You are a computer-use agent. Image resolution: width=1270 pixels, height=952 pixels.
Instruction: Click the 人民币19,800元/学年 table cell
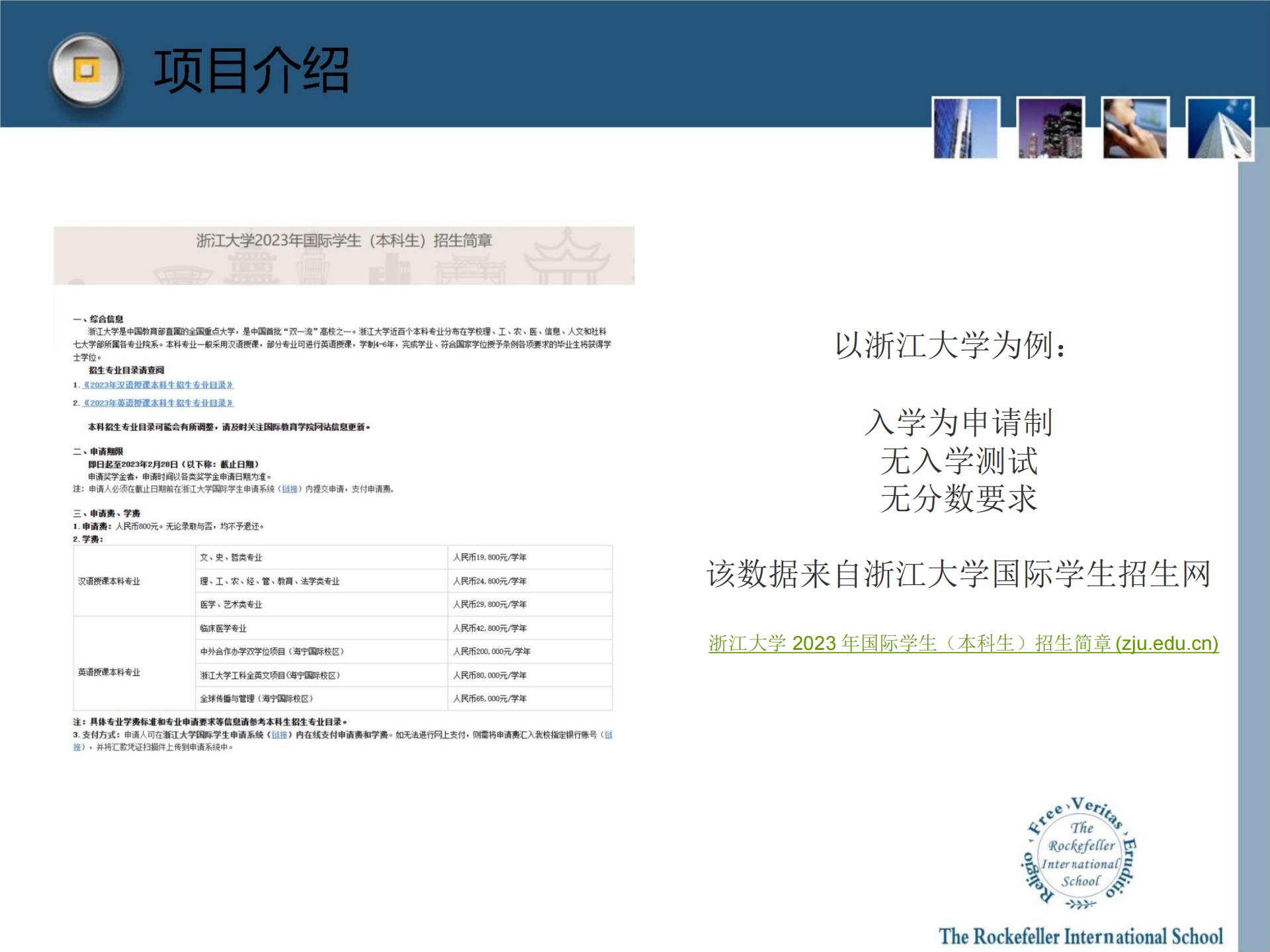530,557
